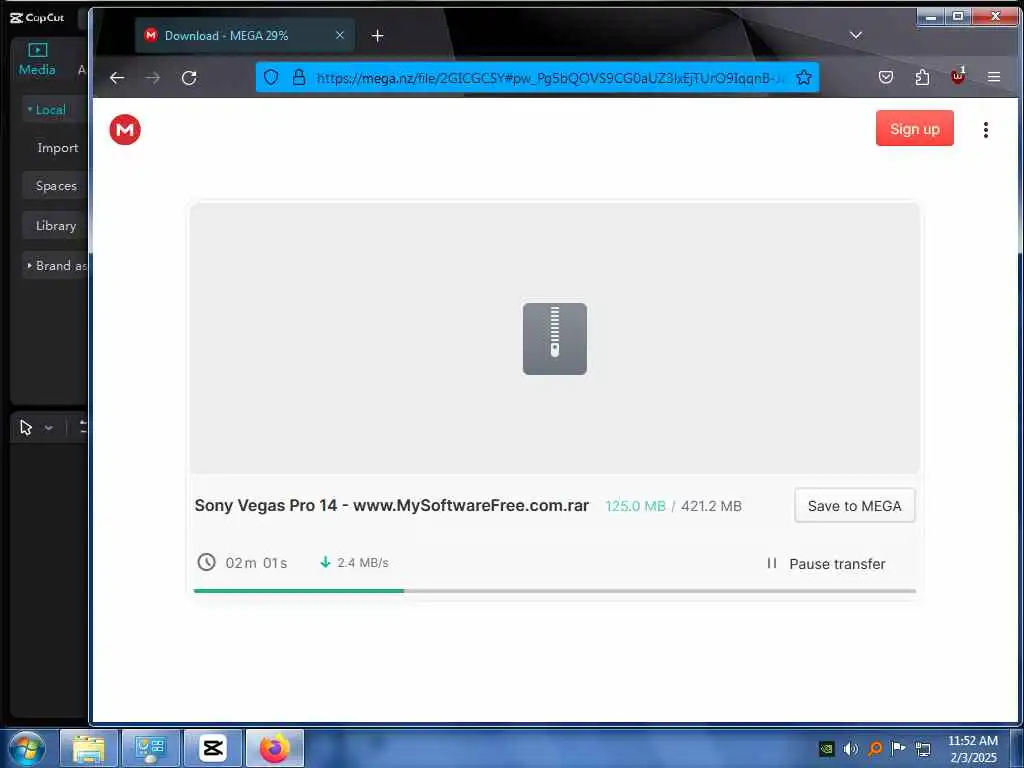Image resolution: width=1024 pixels, height=768 pixels.
Task: Click the 11:52 AM system clock
Action: pyautogui.click(x=972, y=741)
